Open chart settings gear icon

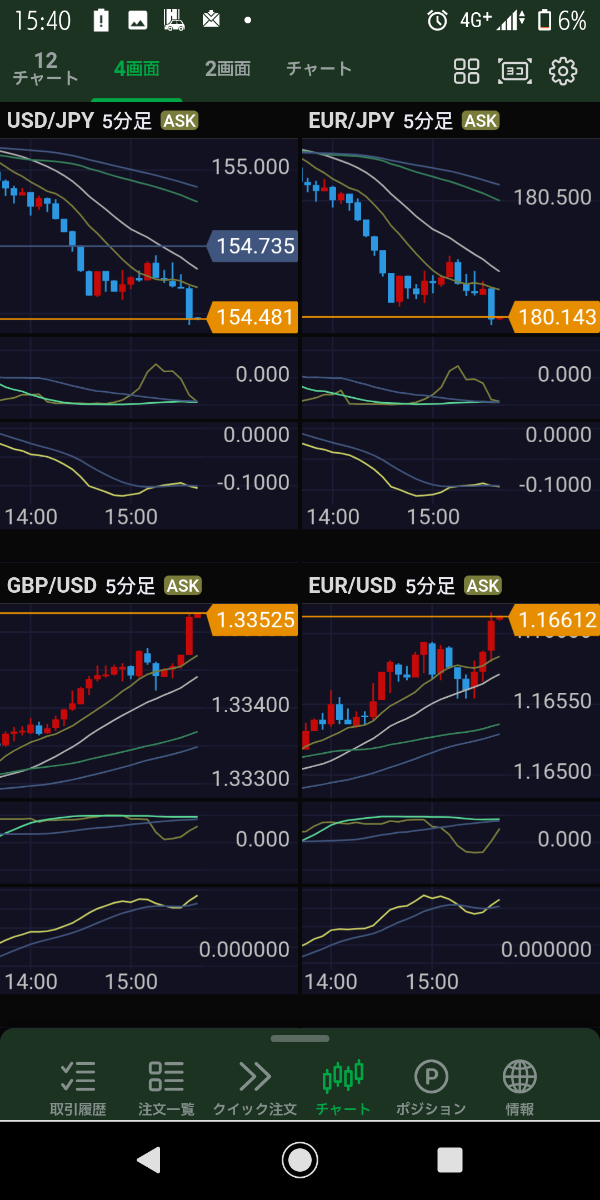click(x=564, y=71)
